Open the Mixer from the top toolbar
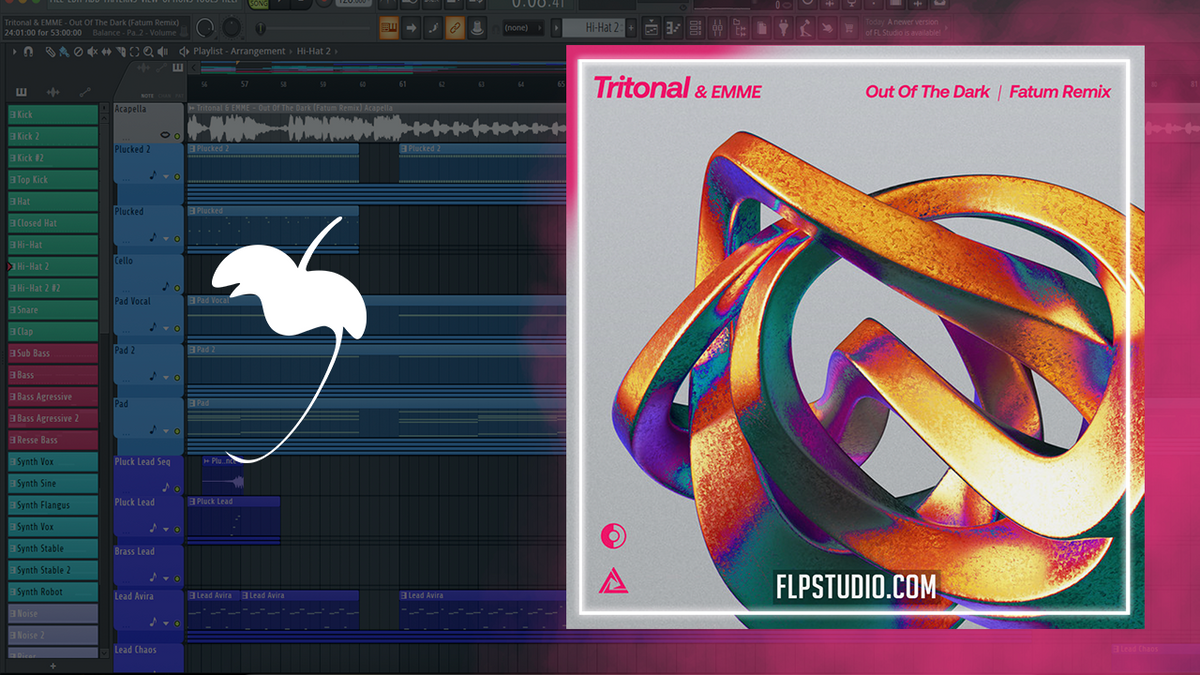This screenshot has width=1200, height=675. coord(718,27)
